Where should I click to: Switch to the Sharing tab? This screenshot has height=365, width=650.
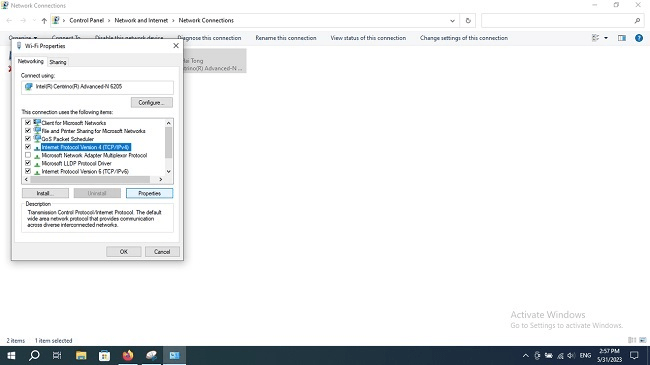(58, 62)
